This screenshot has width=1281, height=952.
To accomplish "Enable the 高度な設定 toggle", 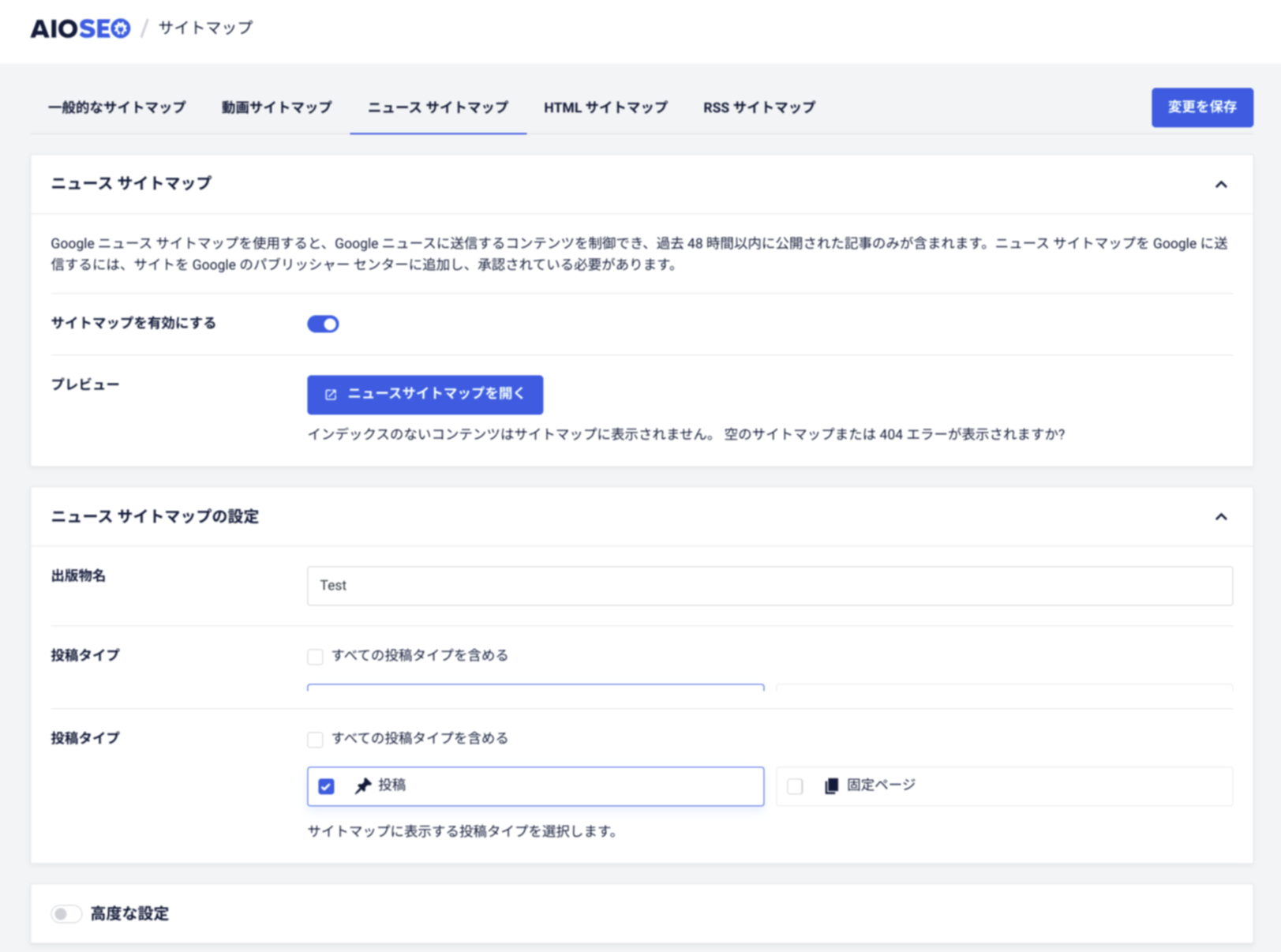I will pos(66,914).
